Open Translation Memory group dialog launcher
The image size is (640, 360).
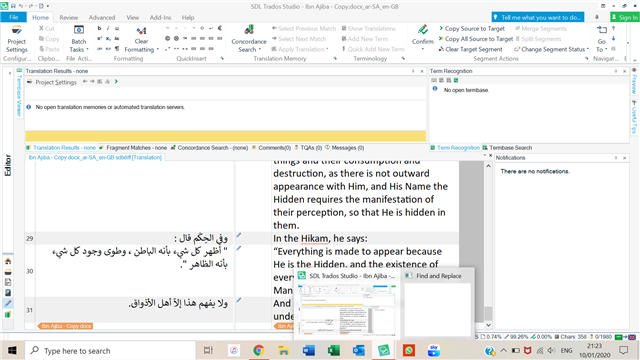(335, 58)
